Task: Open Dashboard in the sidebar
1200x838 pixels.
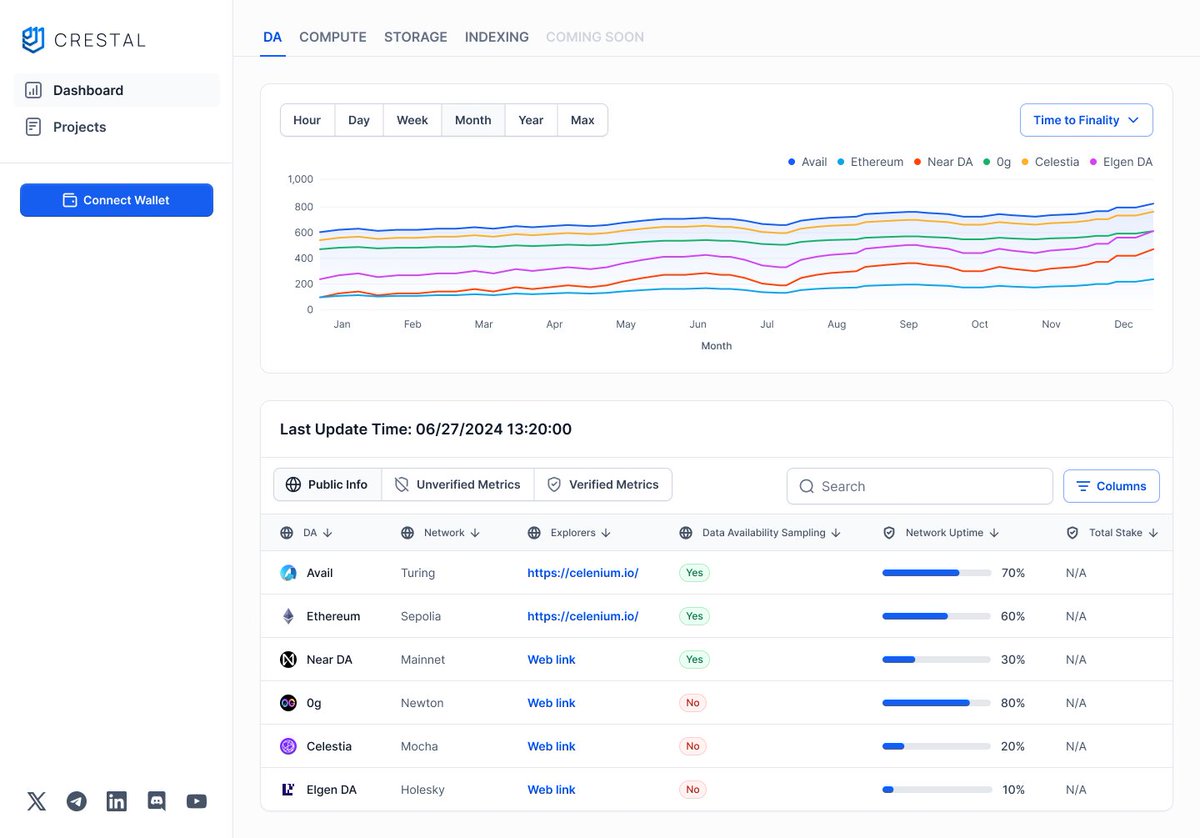Action: click(117, 90)
